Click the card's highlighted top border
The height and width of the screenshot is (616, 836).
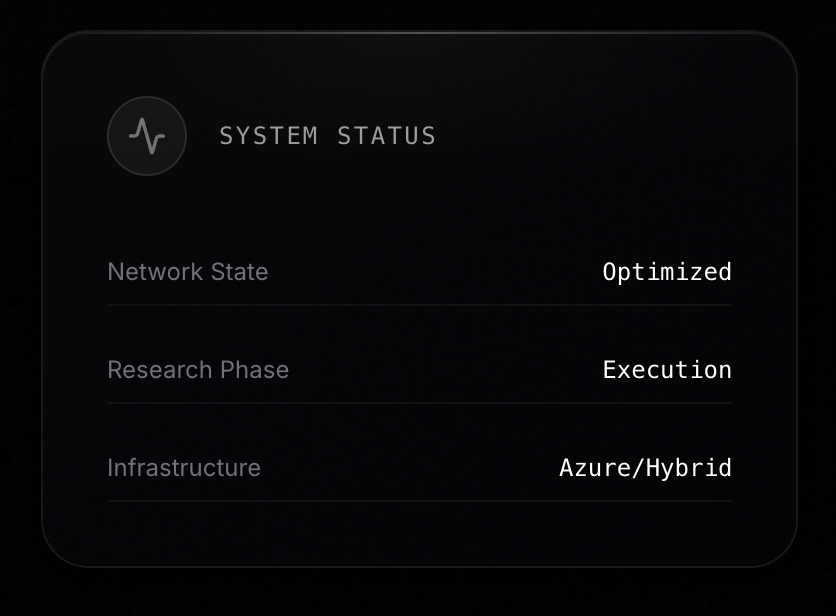click(x=419, y=32)
